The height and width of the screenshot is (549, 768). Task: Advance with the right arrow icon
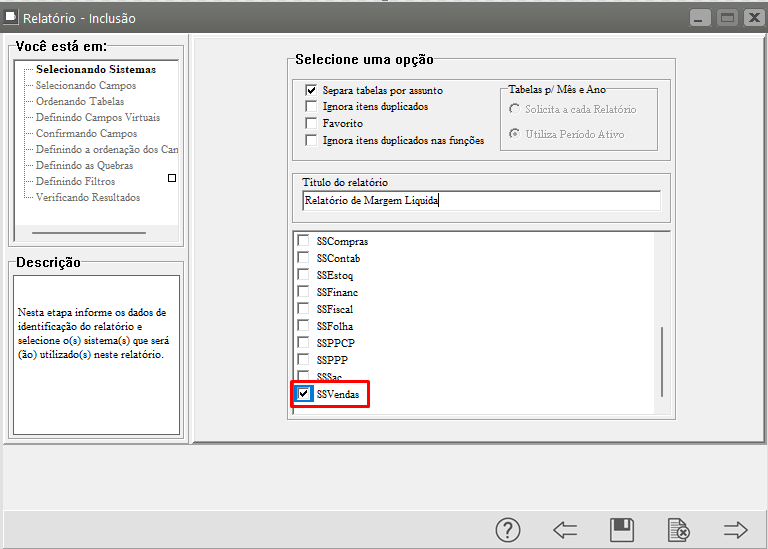736,530
